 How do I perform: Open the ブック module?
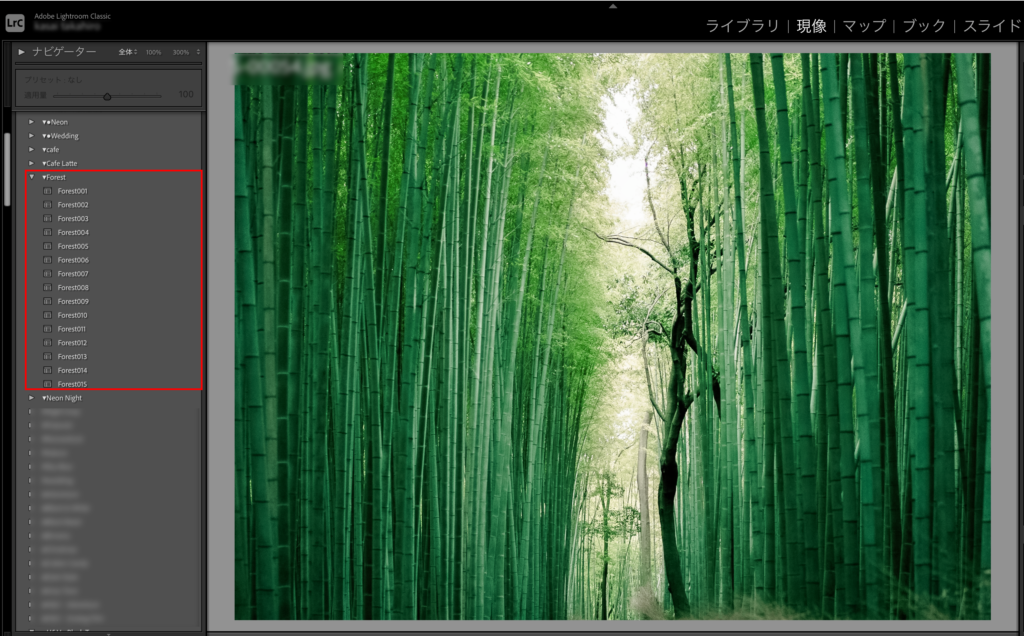pos(924,26)
